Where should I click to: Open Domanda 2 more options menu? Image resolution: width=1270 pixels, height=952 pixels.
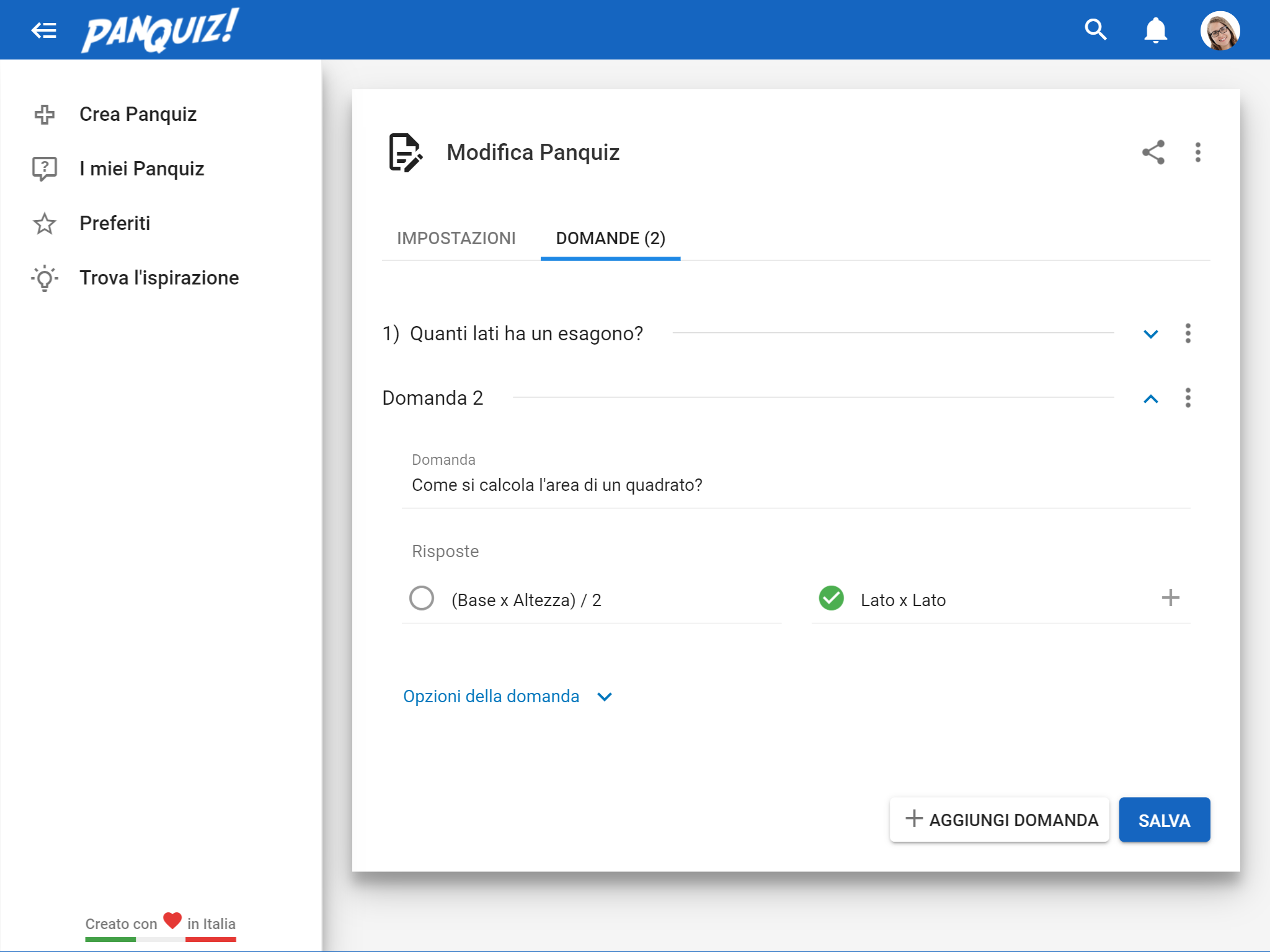(x=1188, y=398)
